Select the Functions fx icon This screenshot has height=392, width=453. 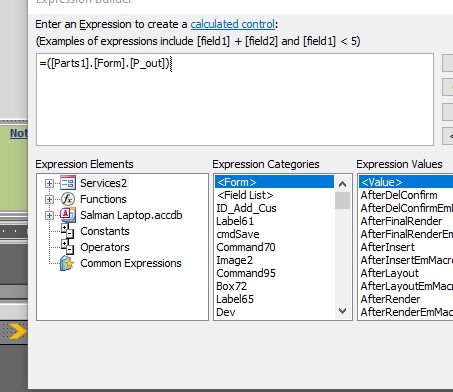tap(68, 199)
